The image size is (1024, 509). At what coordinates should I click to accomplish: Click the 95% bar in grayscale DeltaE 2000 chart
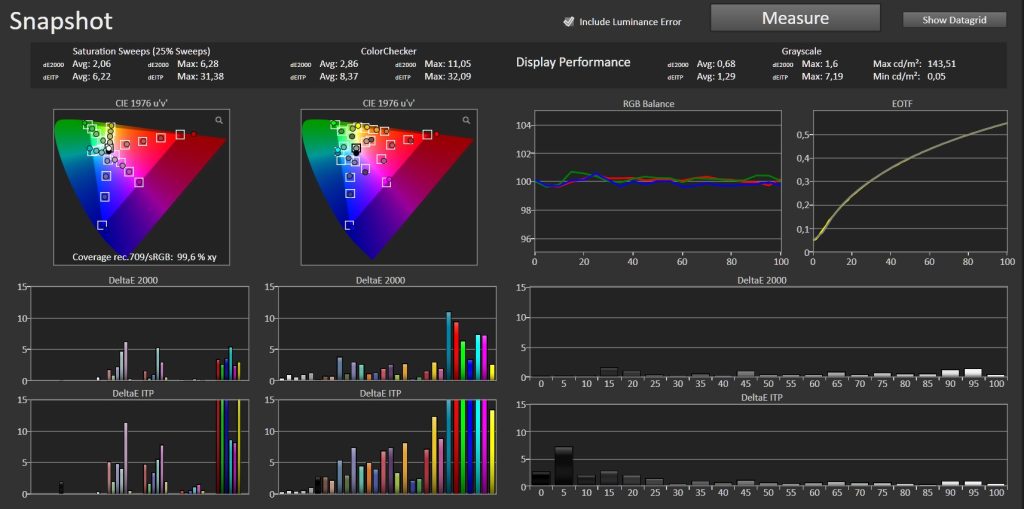[973, 373]
